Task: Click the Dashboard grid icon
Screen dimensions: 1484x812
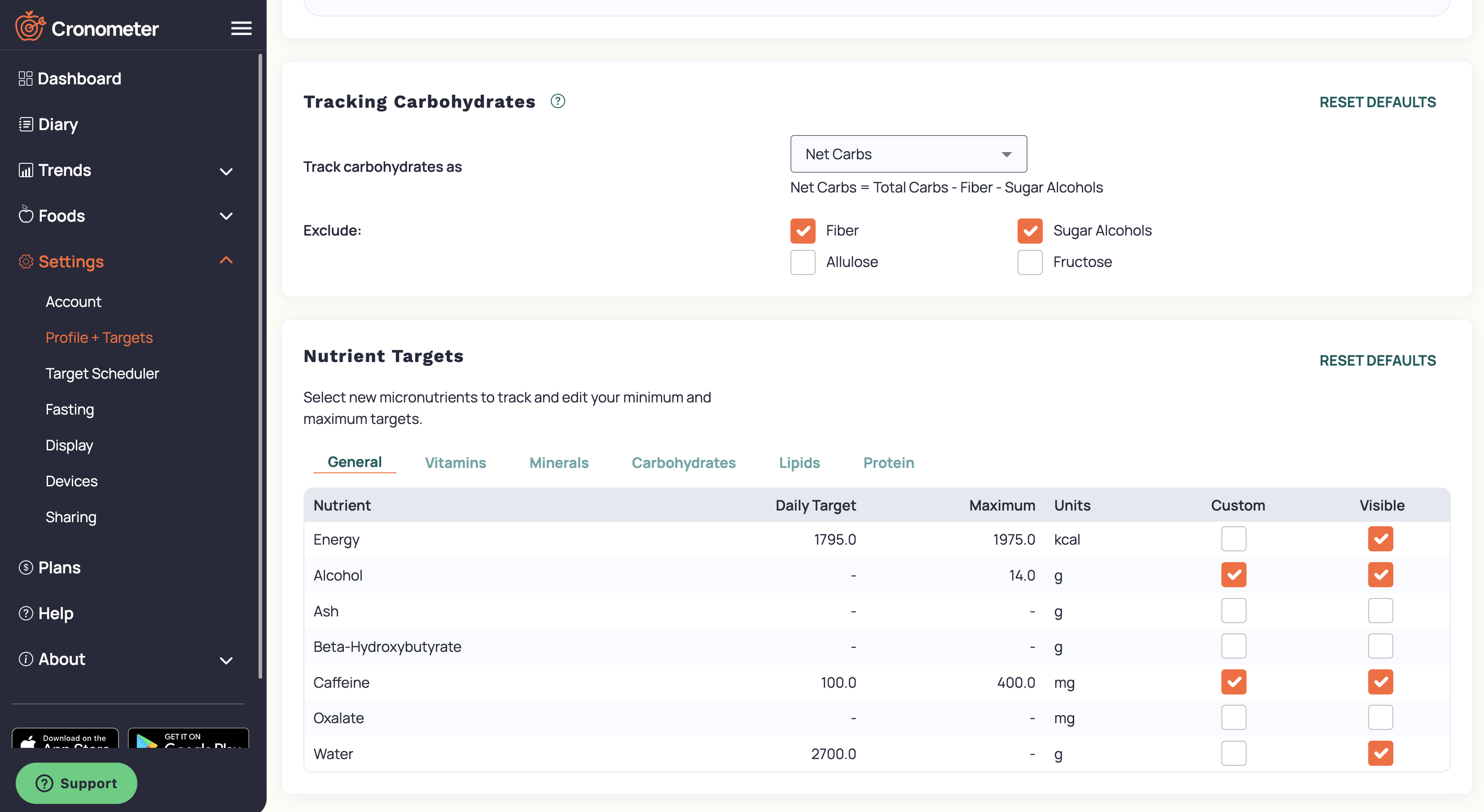Action: pyautogui.click(x=25, y=79)
